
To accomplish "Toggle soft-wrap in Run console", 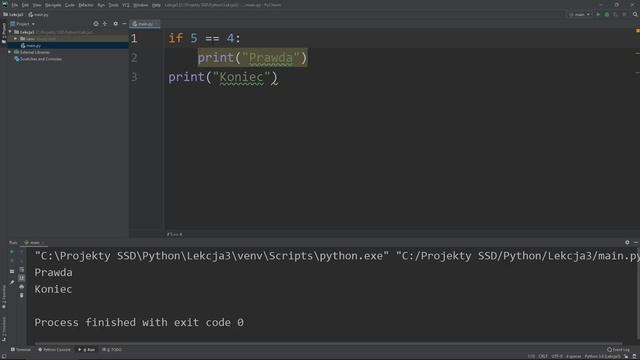I will click(22, 269).
